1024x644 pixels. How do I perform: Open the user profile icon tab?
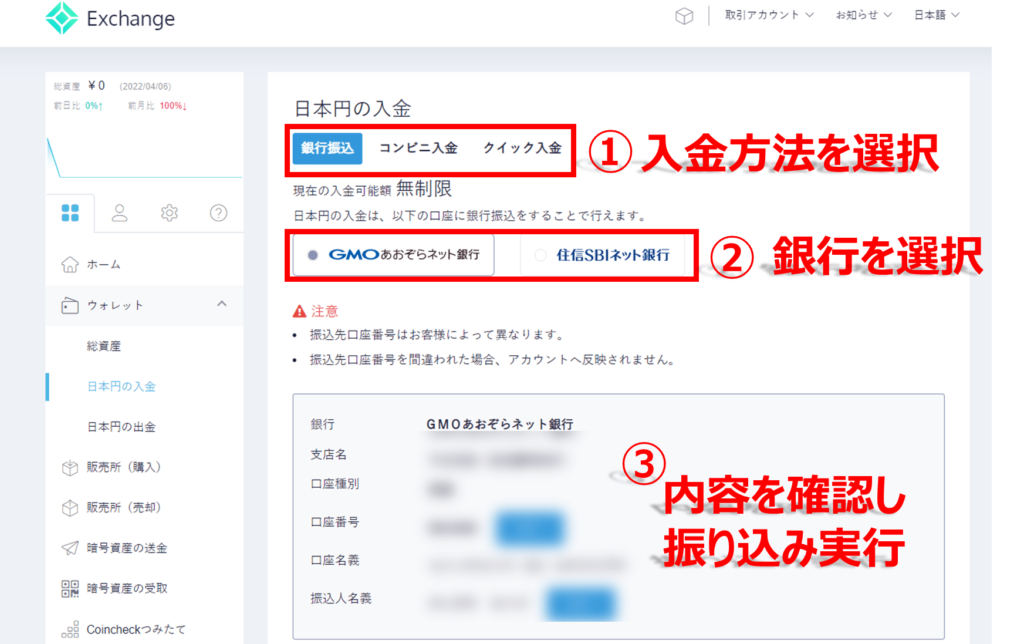120,213
